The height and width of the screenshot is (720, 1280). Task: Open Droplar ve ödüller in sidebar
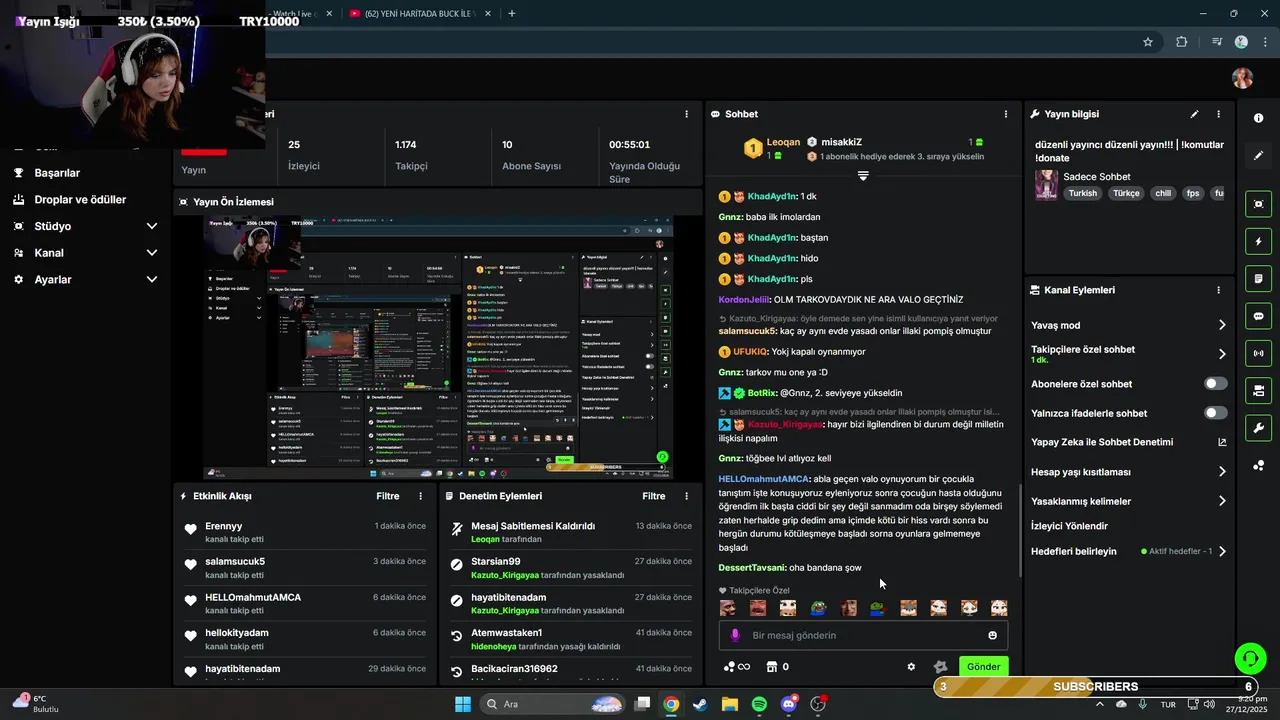pyautogui.click(x=80, y=199)
